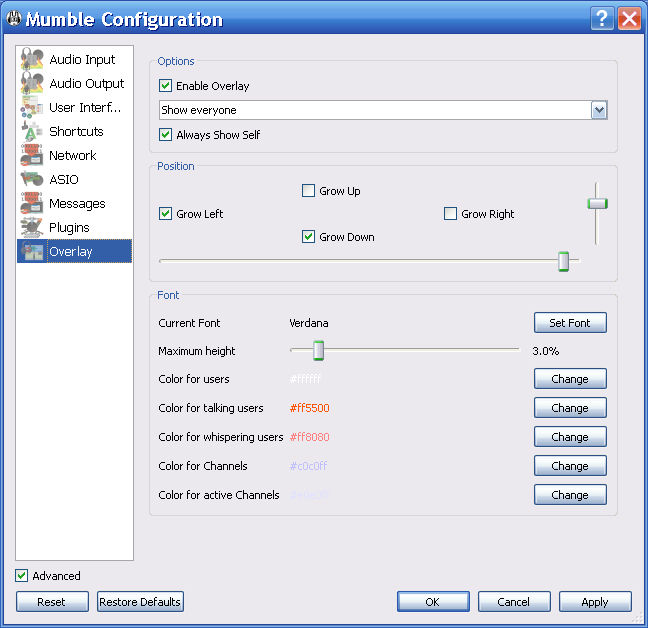Switch to the Shortcuts page

(76, 131)
